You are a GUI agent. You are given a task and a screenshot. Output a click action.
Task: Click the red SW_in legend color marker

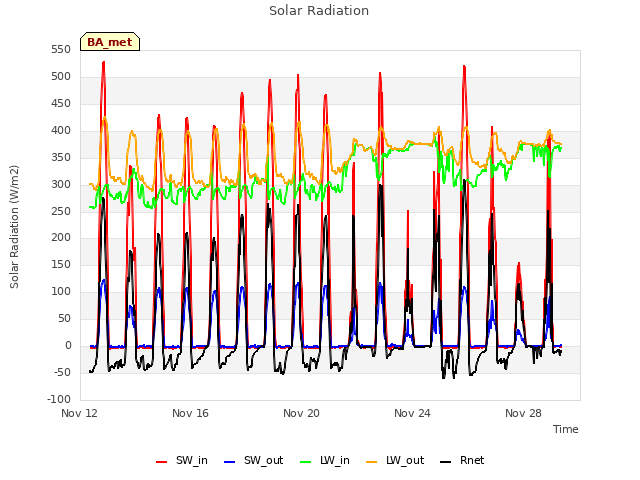(162, 462)
